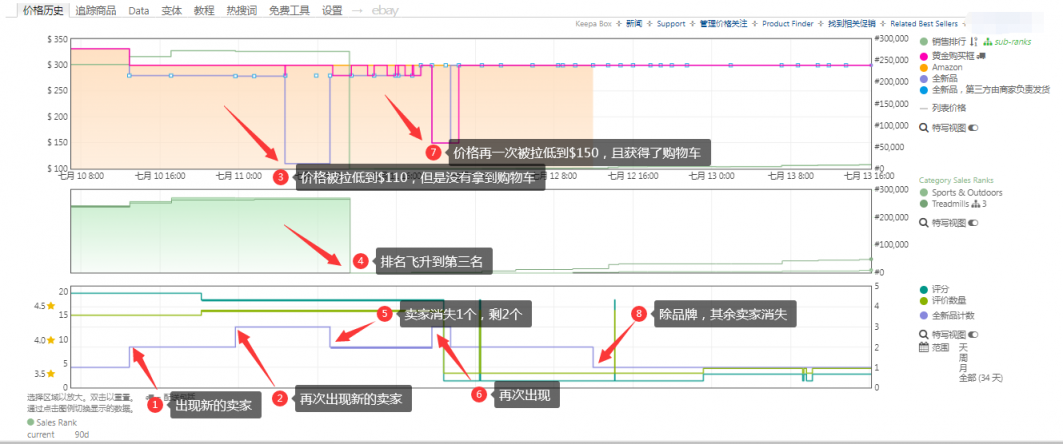
Task: Open the 追踪商品 tab
Action: pyautogui.click(x=95, y=10)
